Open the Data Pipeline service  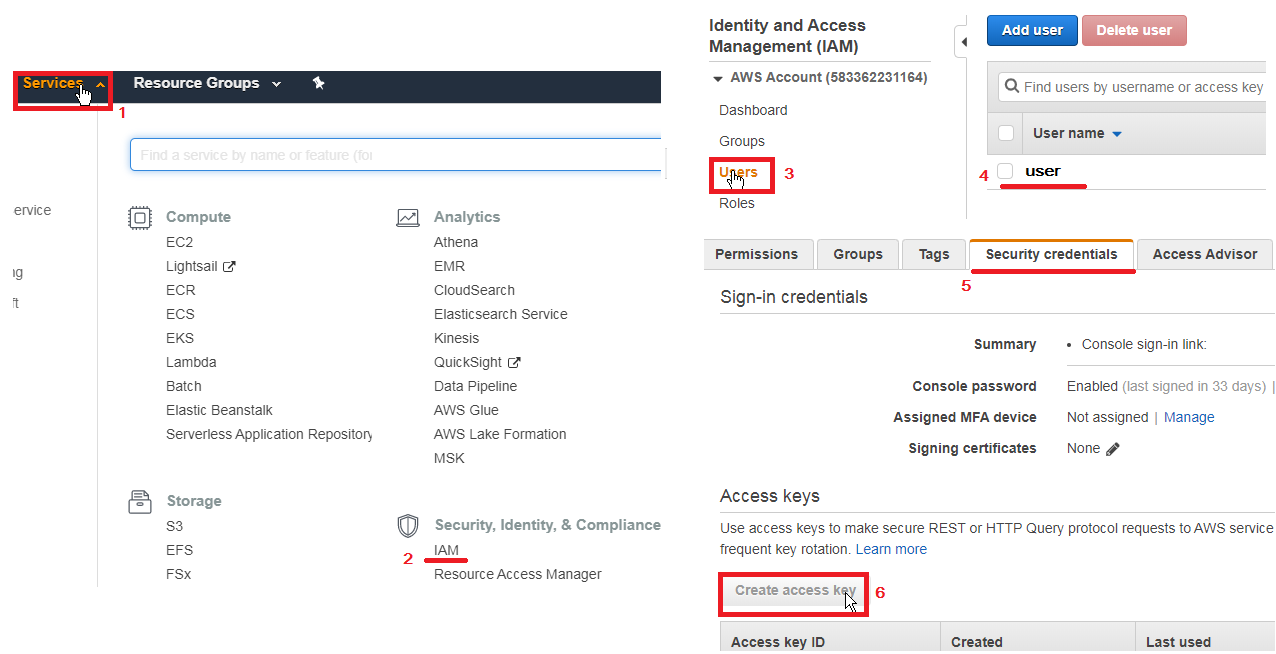[476, 386]
